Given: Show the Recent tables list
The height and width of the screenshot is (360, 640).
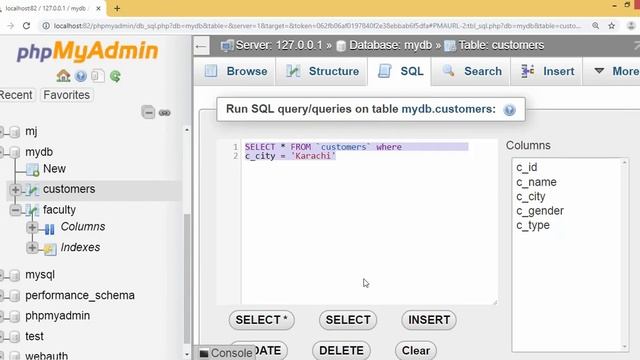Looking at the screenshot, I should pyautogui.click(x=16, y=95).
